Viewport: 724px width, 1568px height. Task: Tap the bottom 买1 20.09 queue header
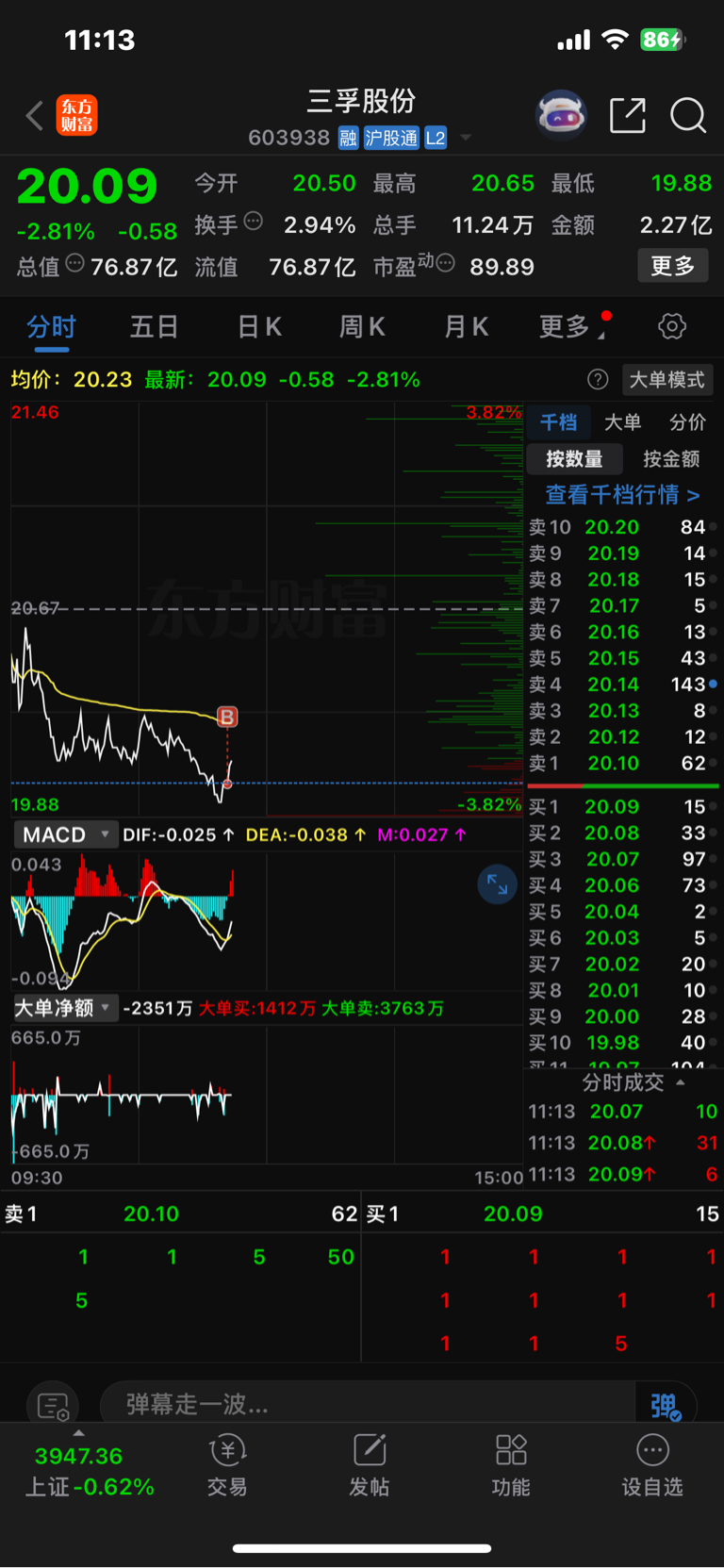coord(543,1213)
